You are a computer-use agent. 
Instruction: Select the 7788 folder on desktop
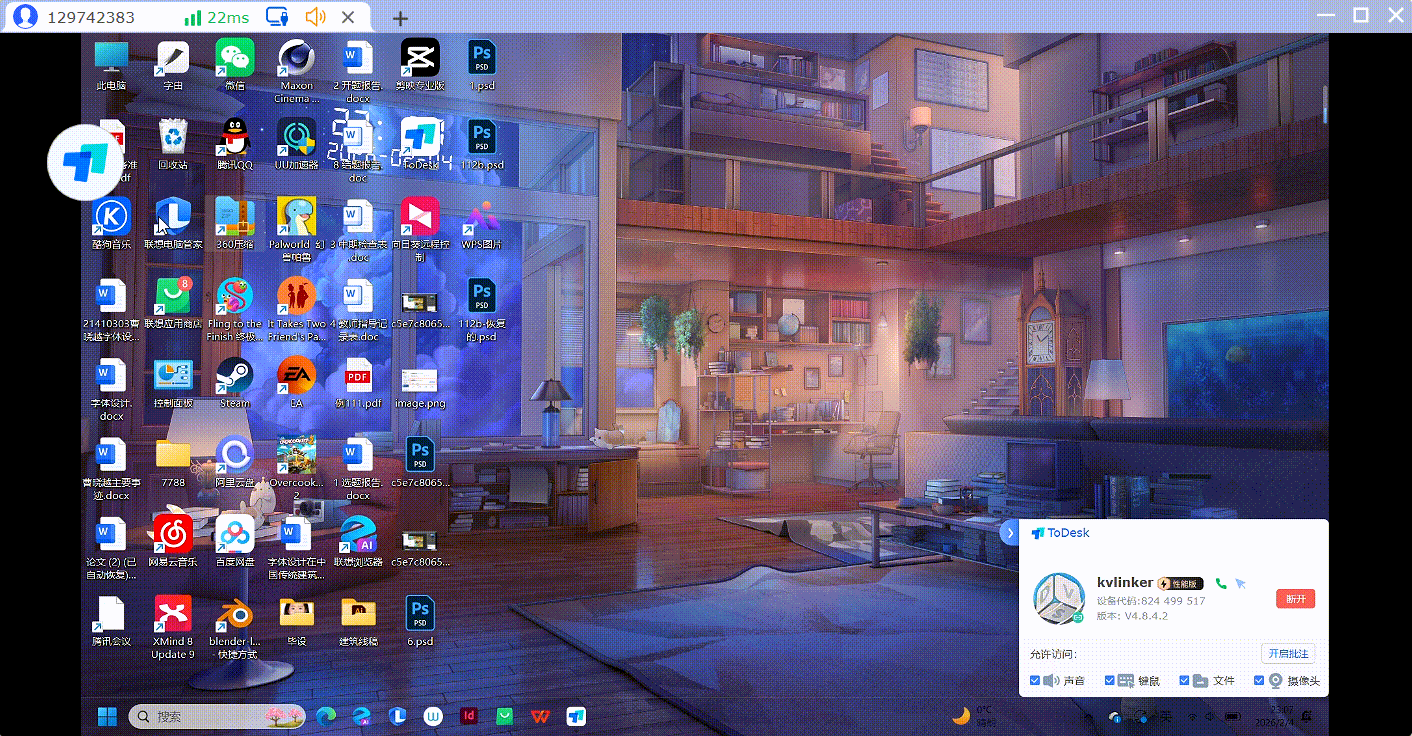point(173,461)
